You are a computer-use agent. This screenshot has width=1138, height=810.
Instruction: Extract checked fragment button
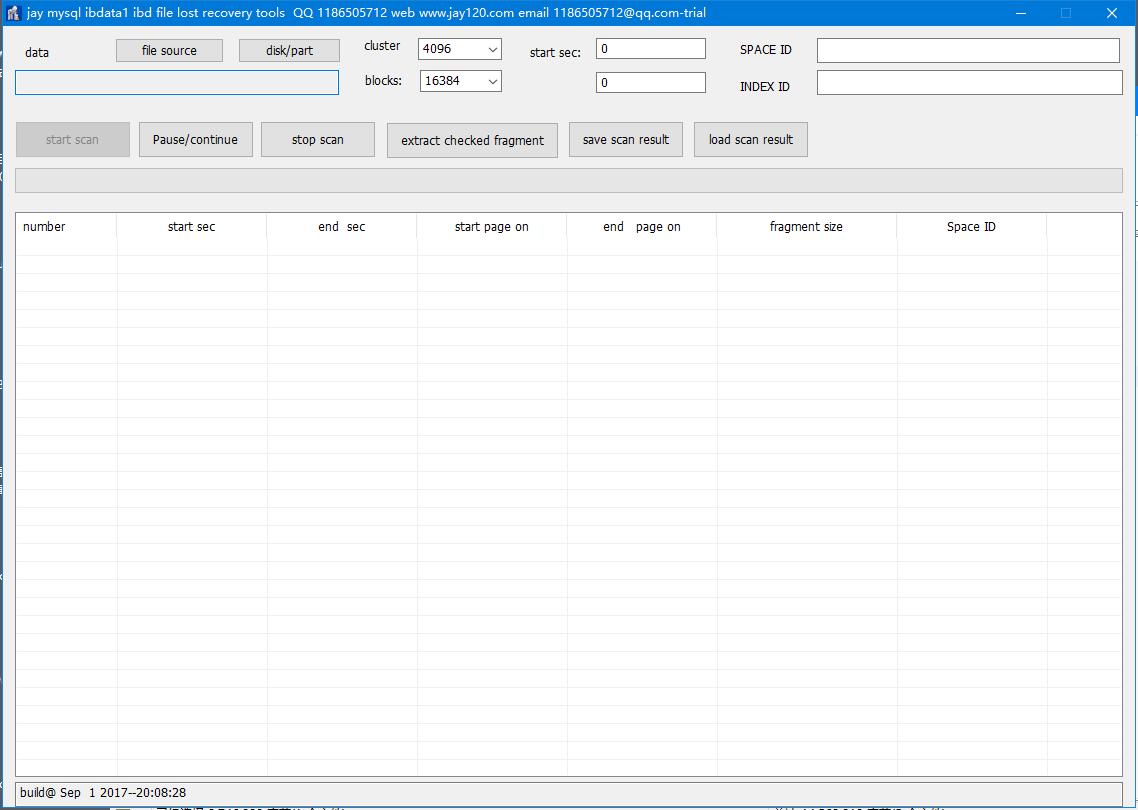tap(472, 140)
